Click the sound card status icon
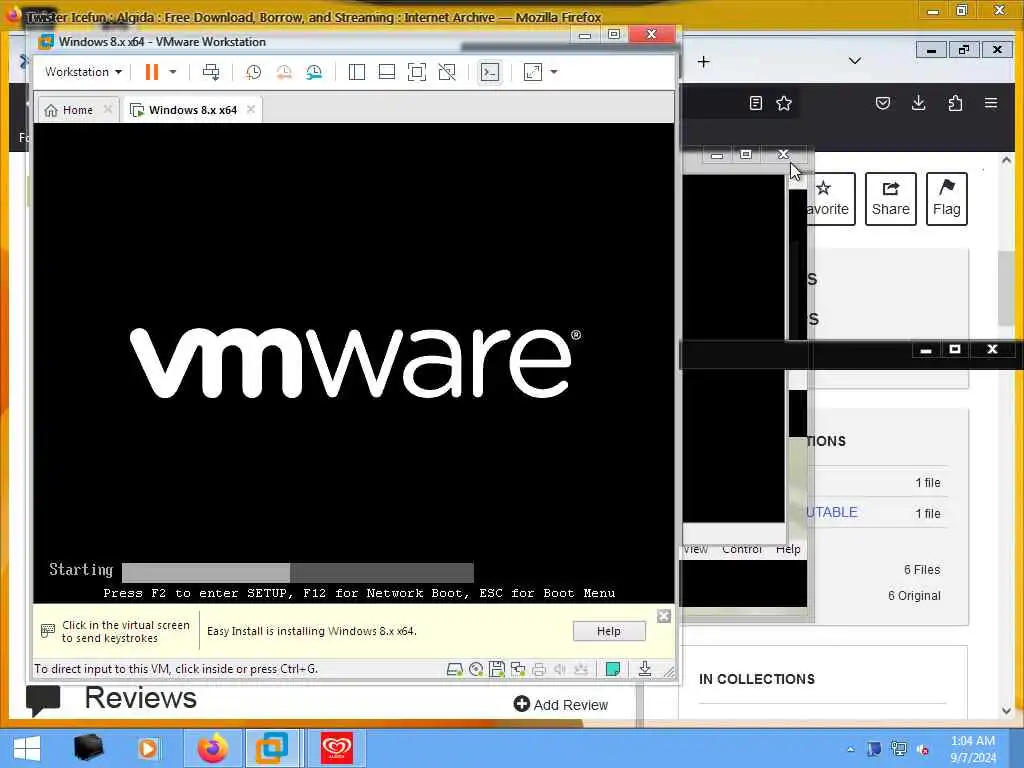Screen dimensions: 1024x768 coord(560,669)
